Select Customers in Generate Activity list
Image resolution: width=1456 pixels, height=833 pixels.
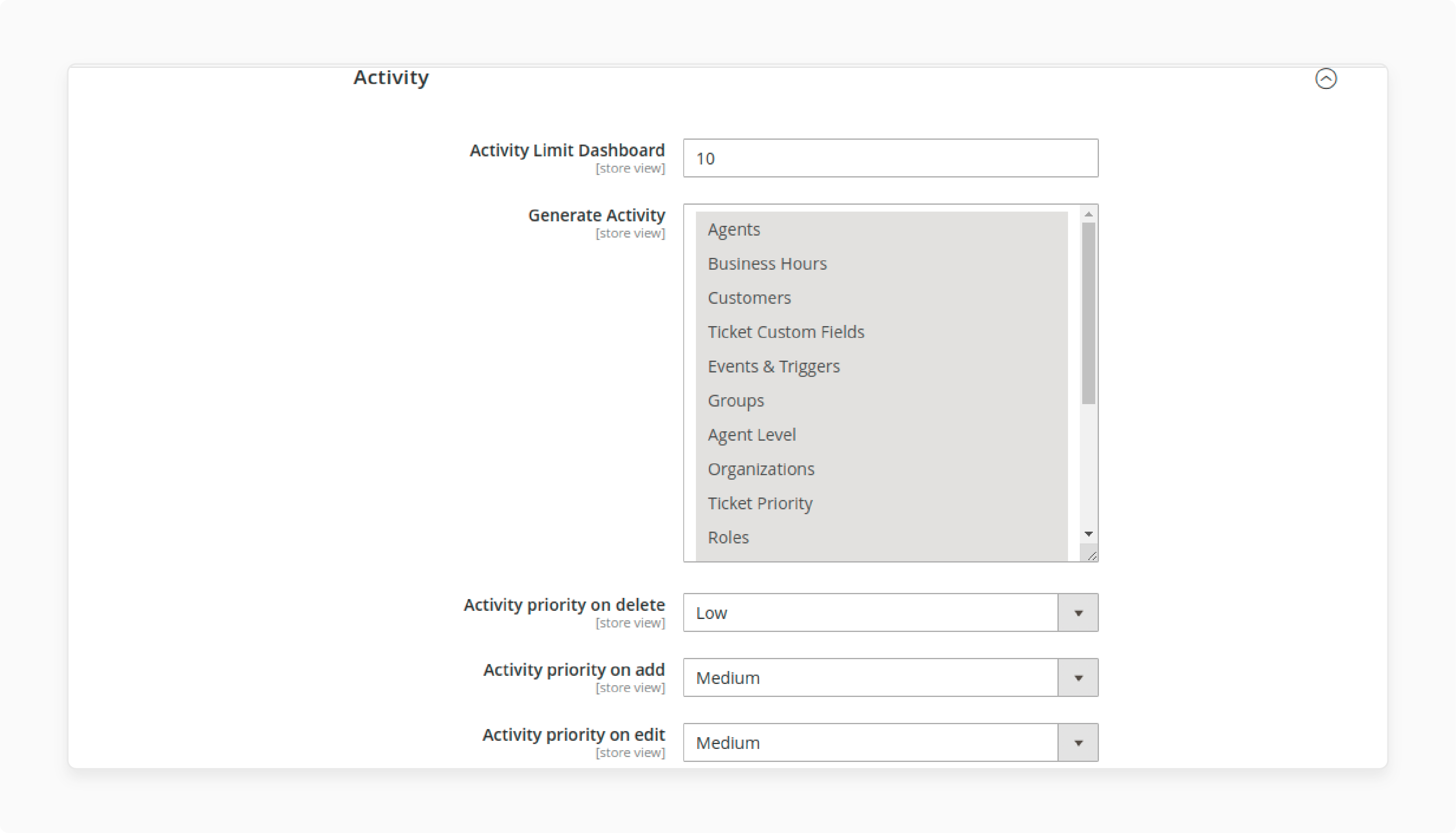(881, 298)
